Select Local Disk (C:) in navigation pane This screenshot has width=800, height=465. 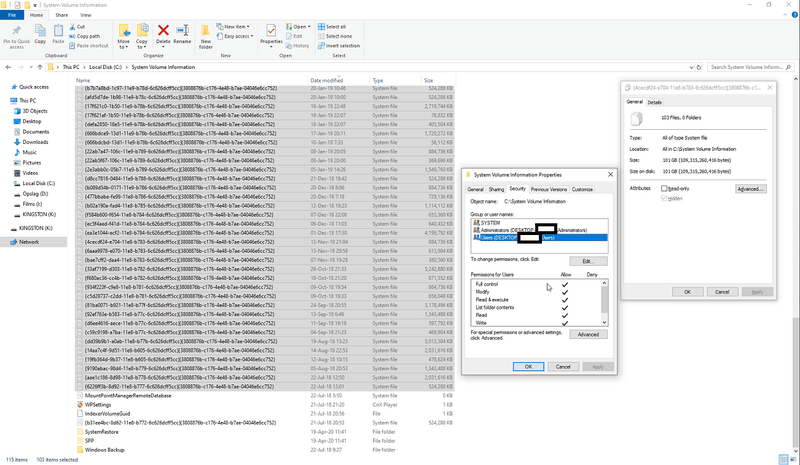[39, 183]
